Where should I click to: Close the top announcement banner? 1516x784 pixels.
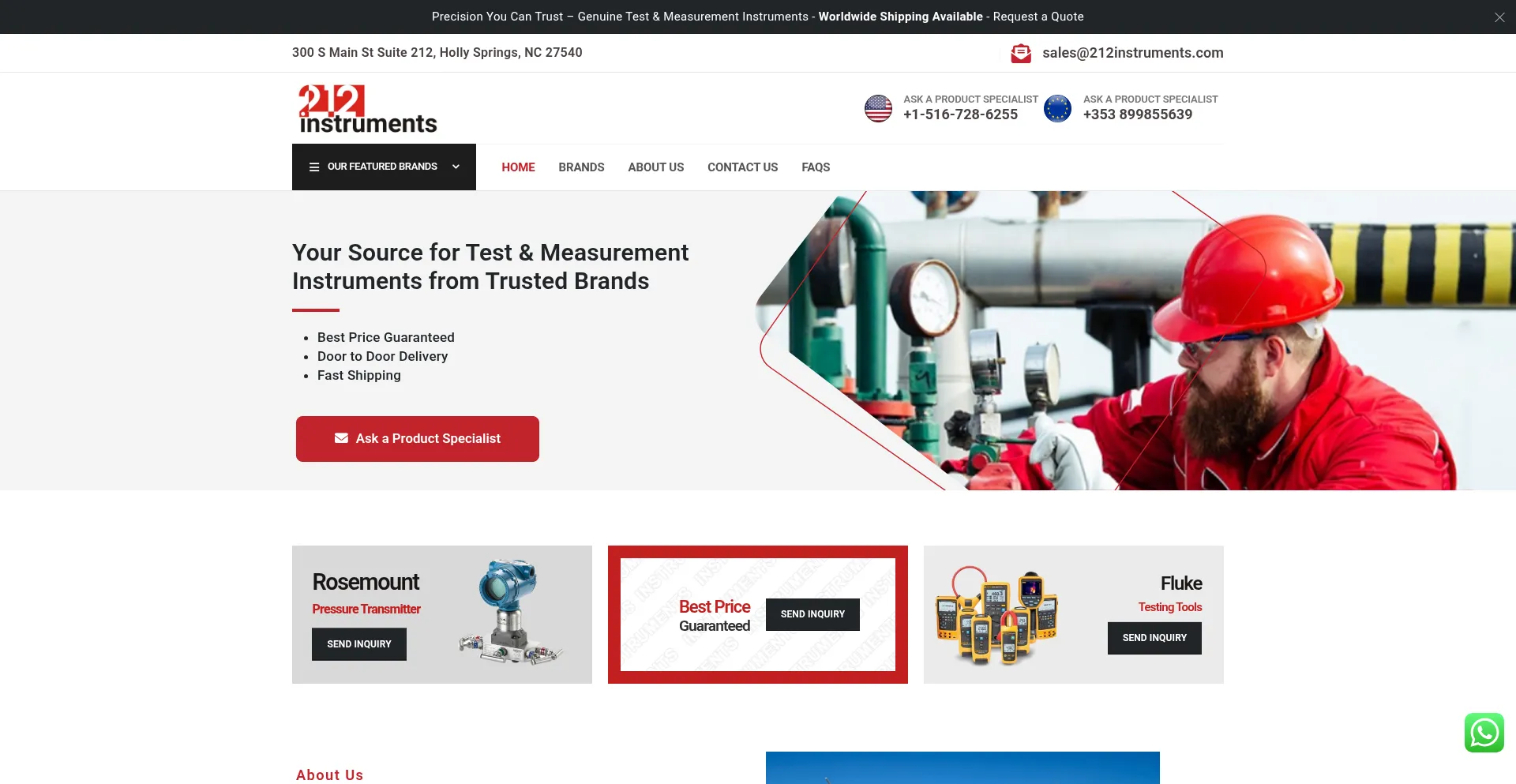pyautogui.click(x=1499, y=17)
